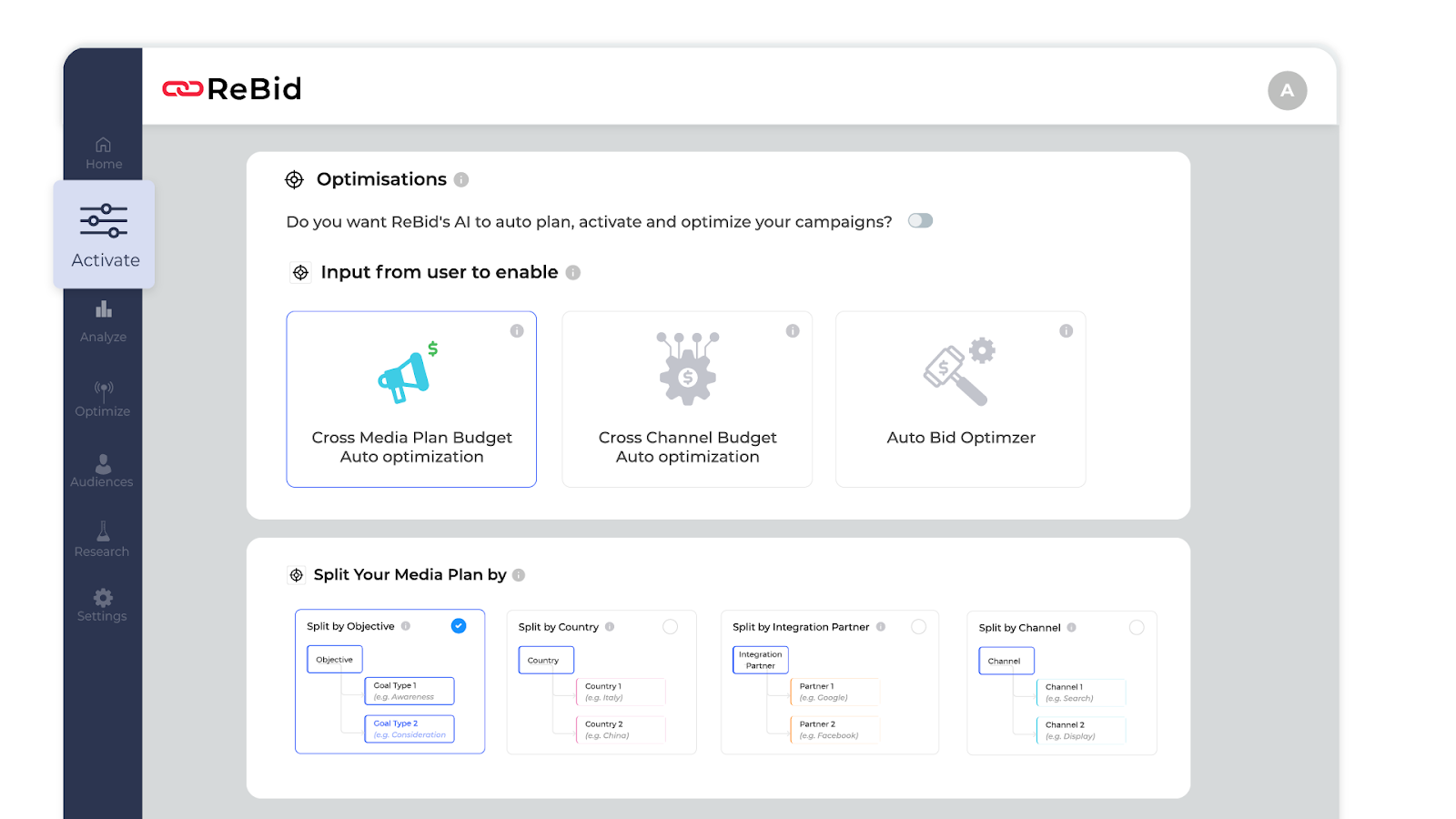Select Split by Country radio button
Viewport: 1456px width, 819px height.
[671, 627]
